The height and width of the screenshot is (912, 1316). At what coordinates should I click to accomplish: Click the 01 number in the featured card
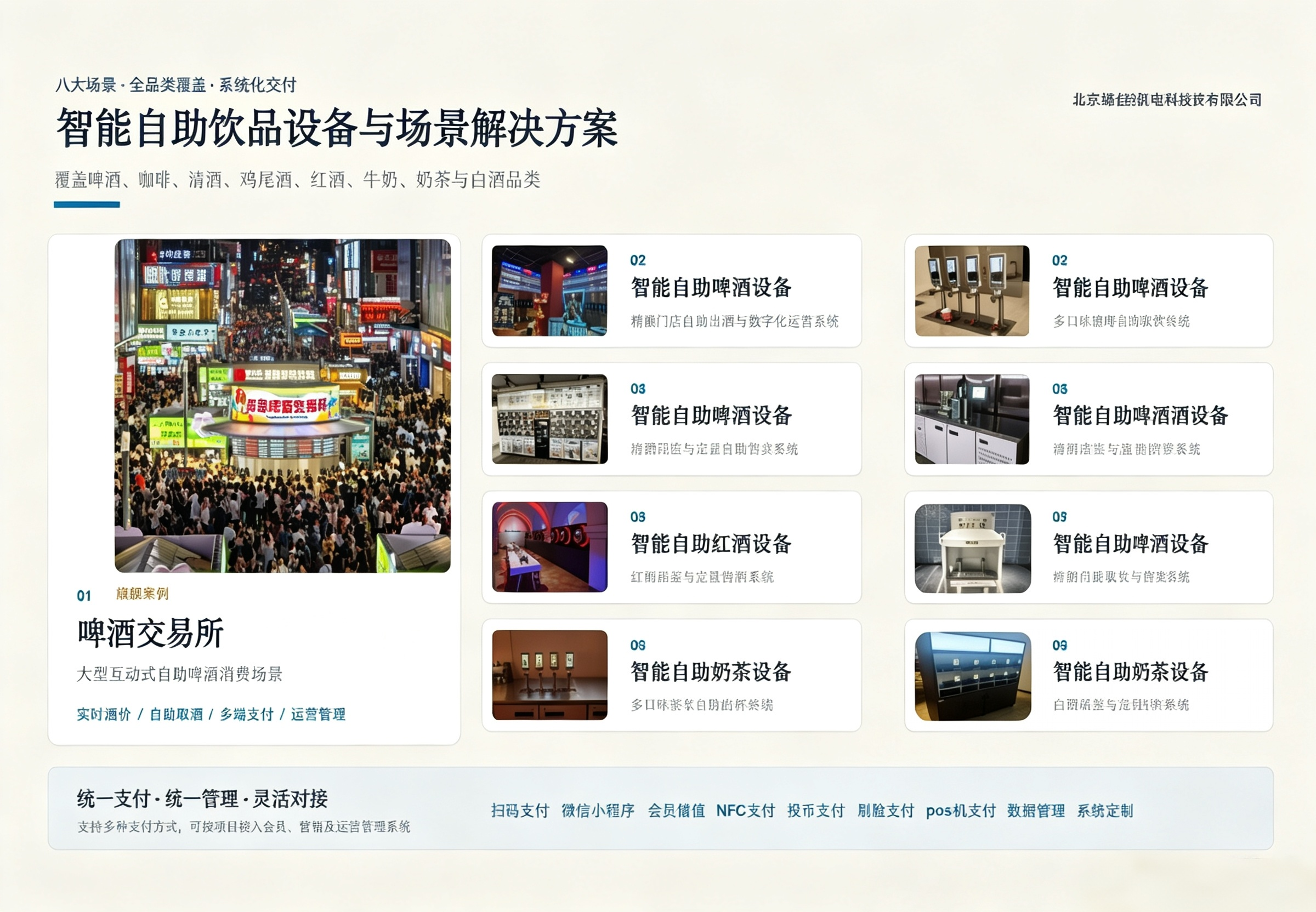84,596
